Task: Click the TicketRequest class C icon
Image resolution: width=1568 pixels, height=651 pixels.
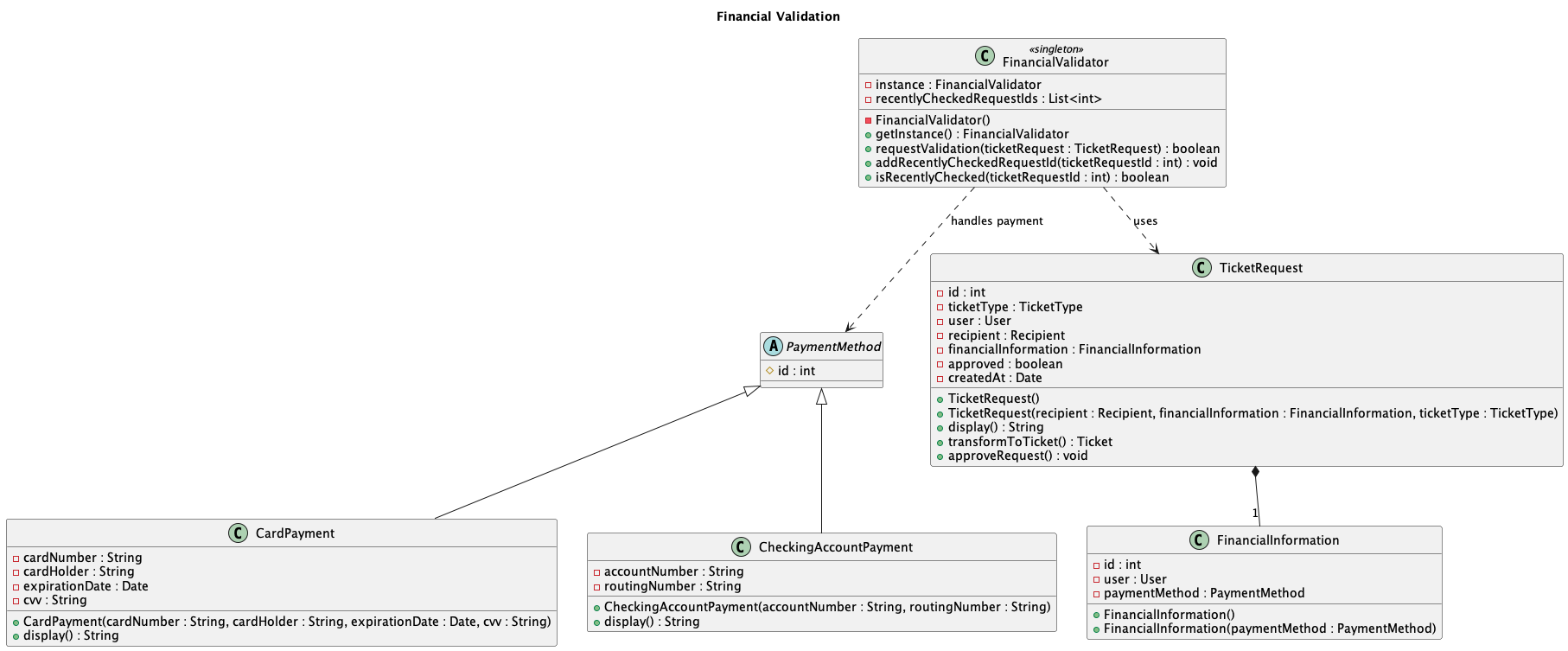Action: (x=1201, y=268)
